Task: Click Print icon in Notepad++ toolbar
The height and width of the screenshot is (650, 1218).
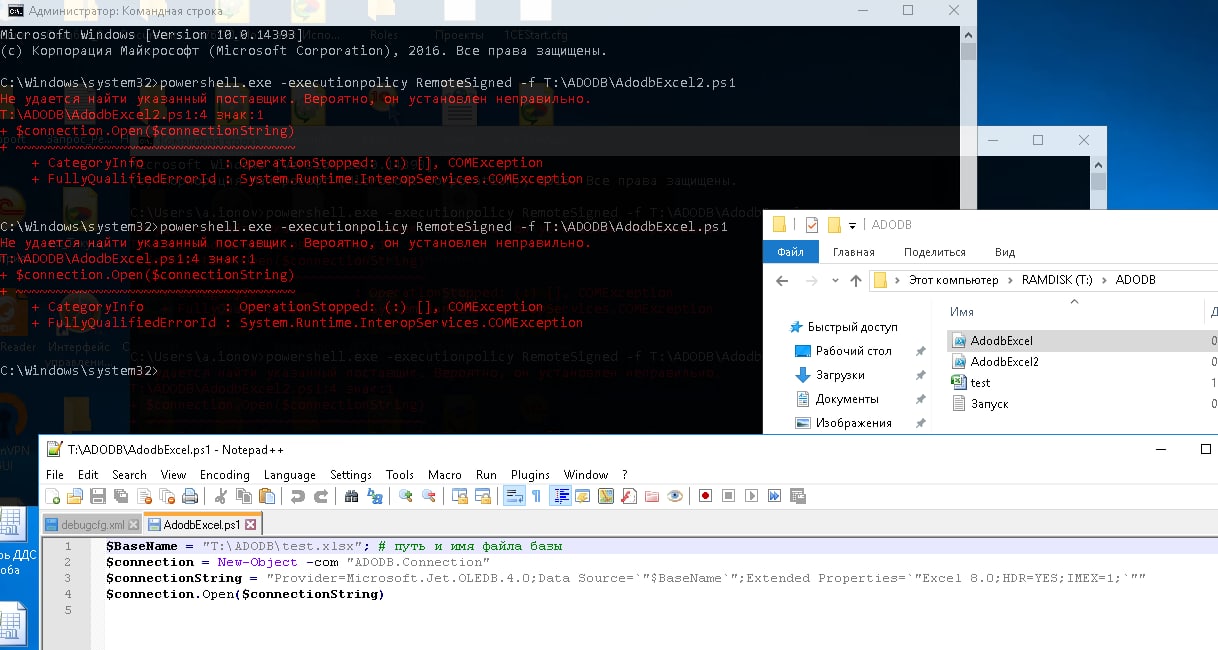Action: point(190,496)
